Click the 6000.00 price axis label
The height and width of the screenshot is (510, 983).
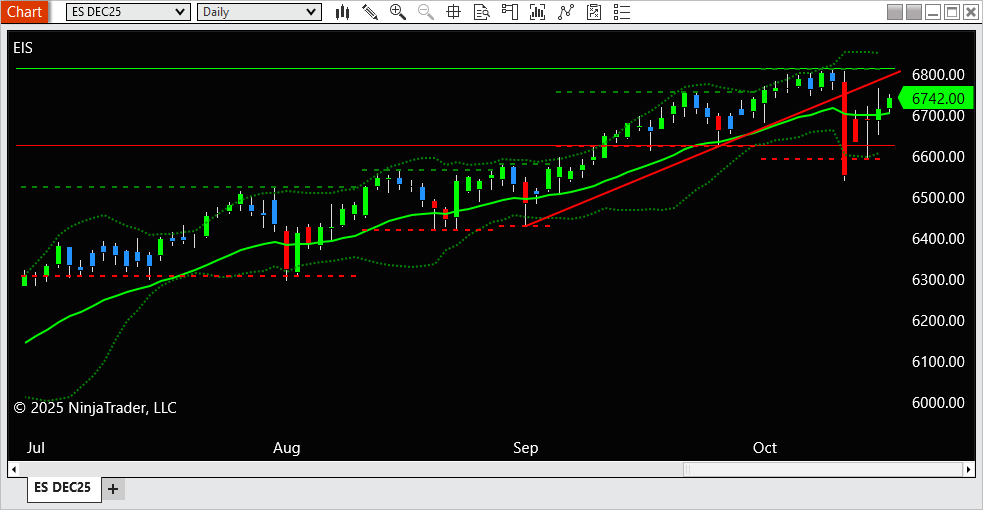(x=938, y=403)
